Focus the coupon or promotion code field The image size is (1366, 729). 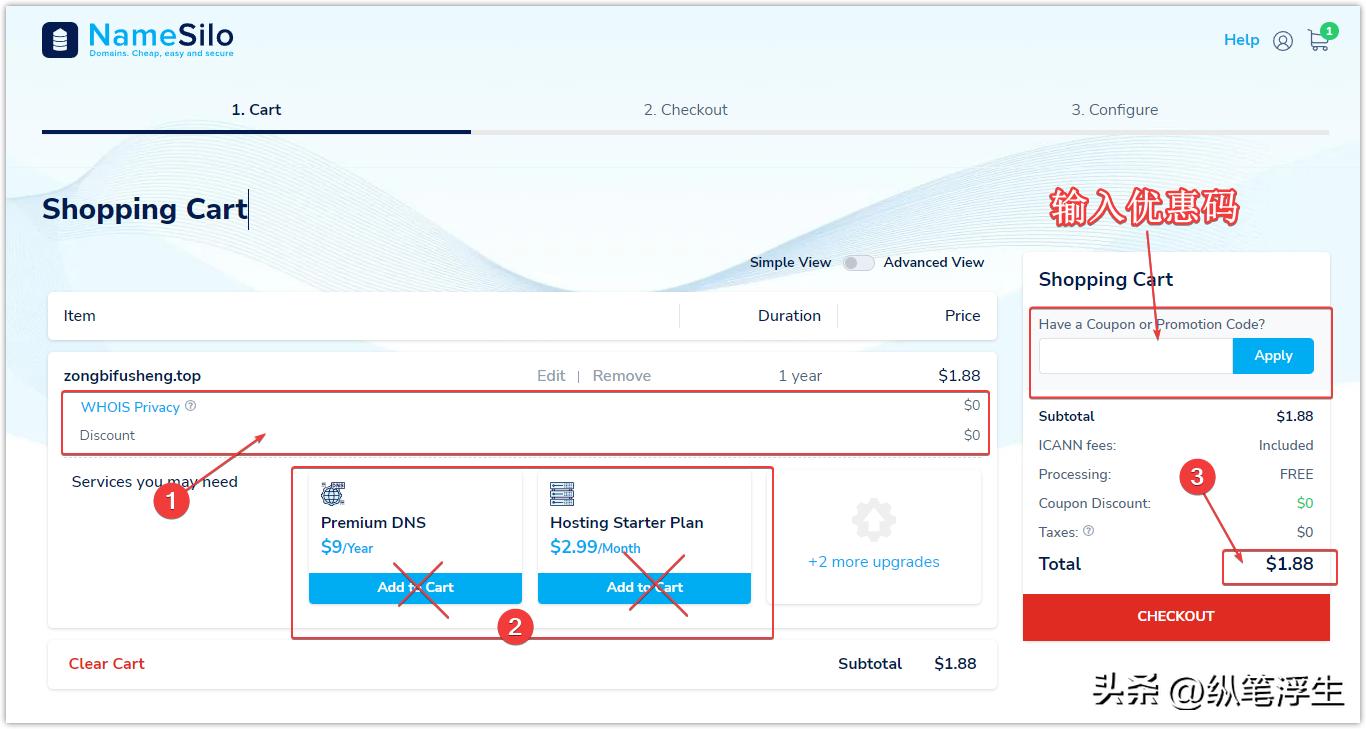1136,356
